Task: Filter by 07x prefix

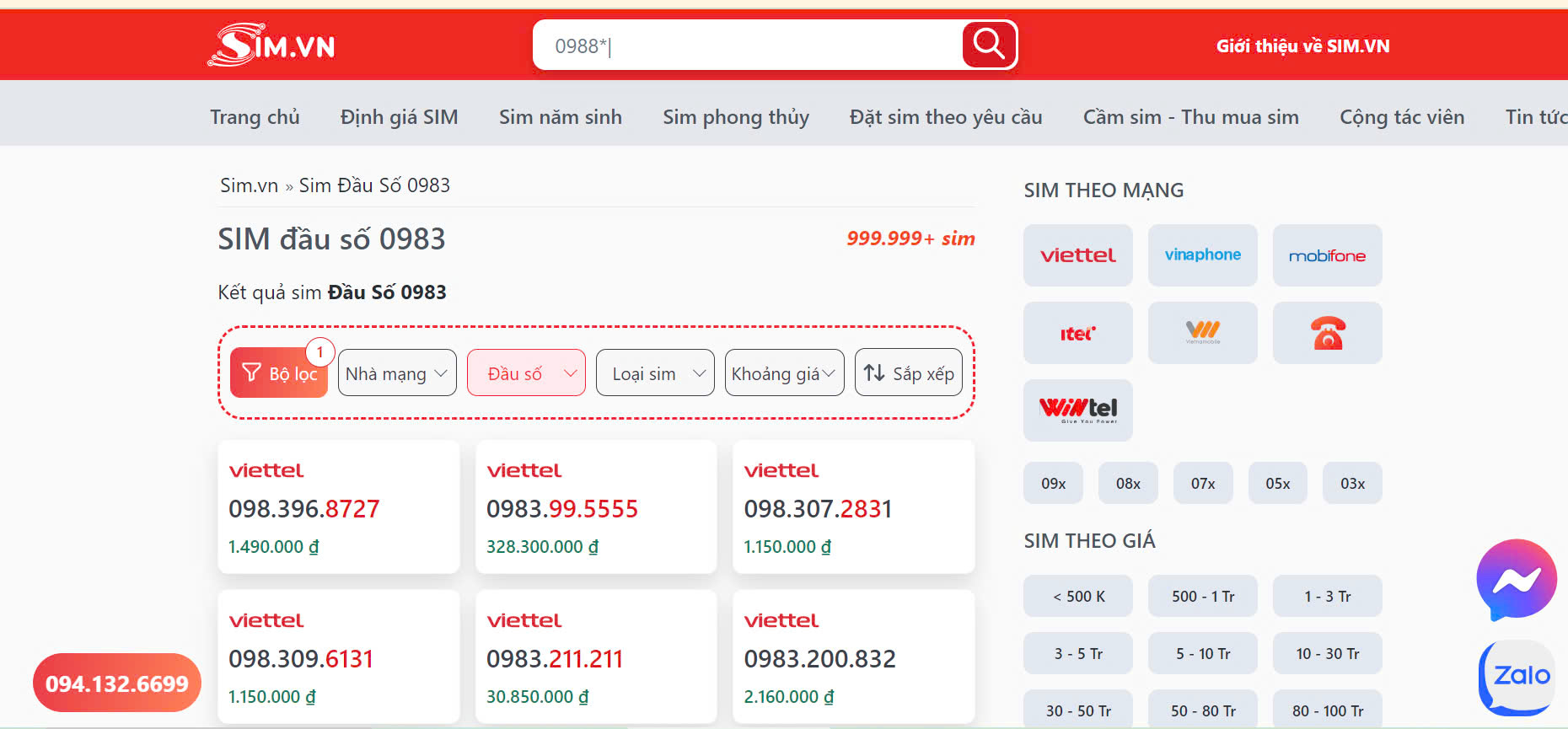Action: tap(1203, 483)
